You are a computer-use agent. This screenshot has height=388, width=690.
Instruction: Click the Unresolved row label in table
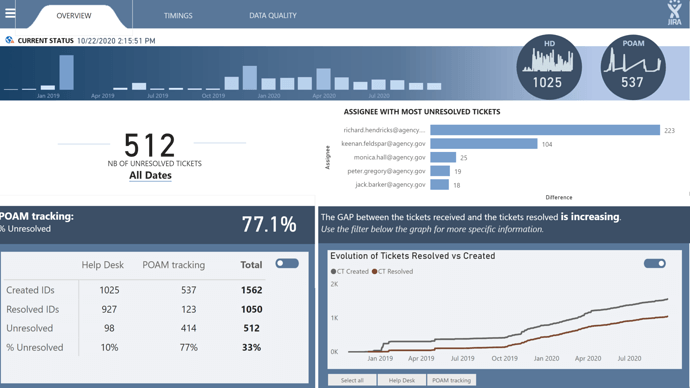[x=29, y=328]
